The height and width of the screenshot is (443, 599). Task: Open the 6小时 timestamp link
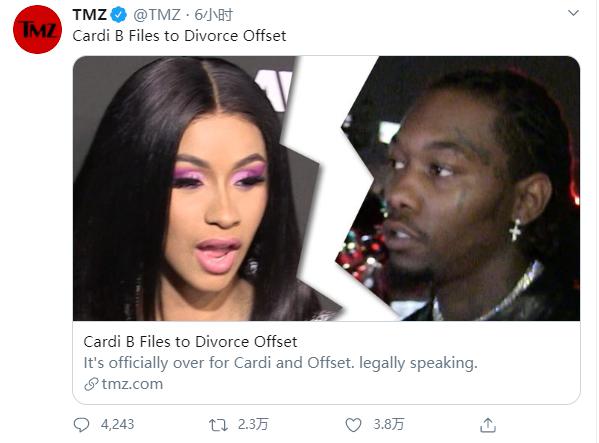click(214, 15)
